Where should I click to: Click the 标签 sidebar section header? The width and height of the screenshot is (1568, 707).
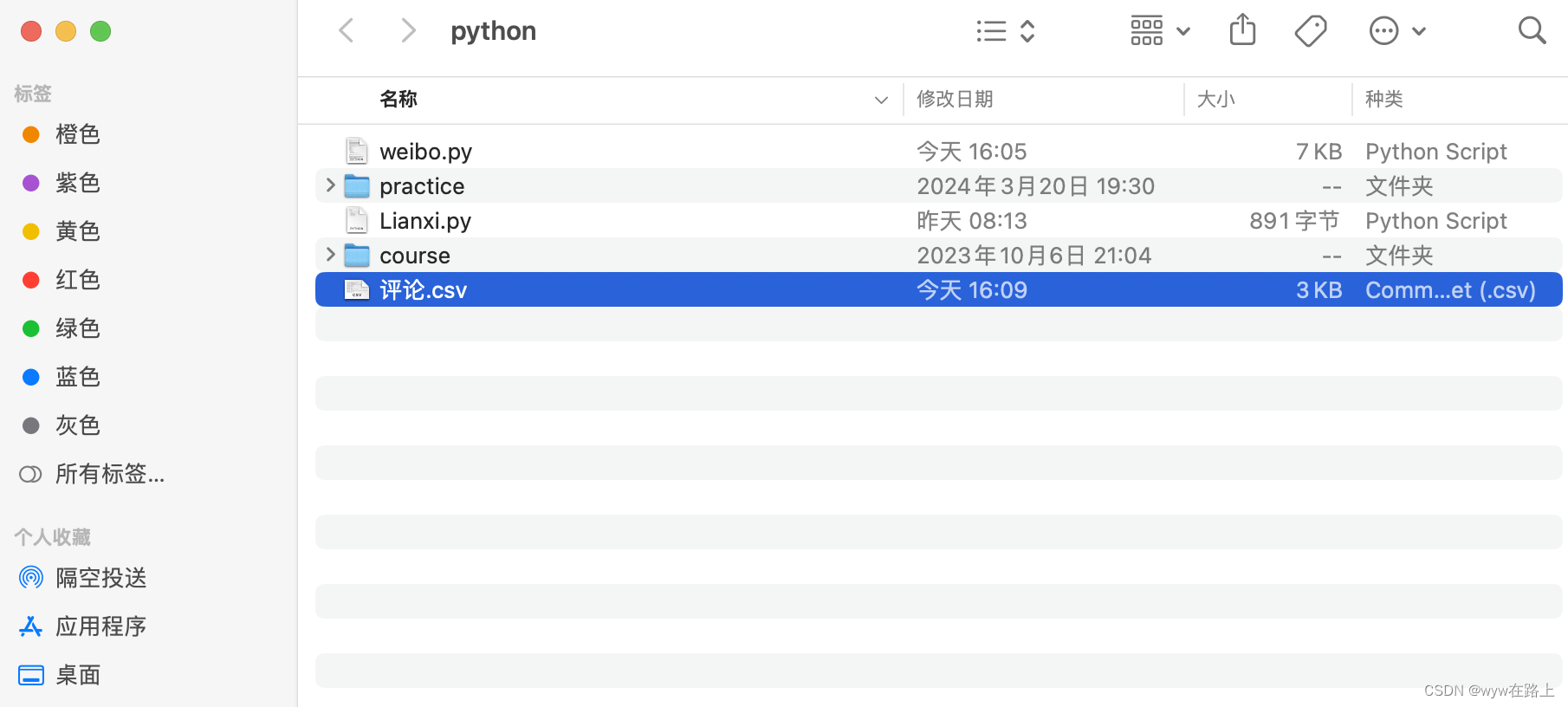33,94
